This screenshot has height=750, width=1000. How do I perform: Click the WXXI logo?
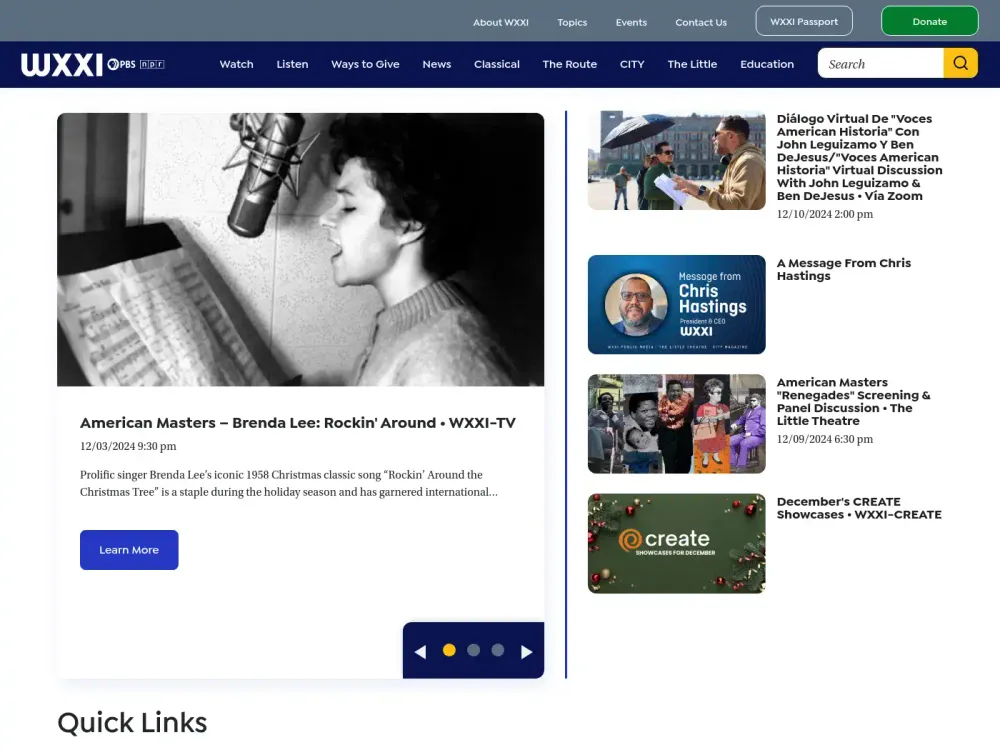[62, 64]
